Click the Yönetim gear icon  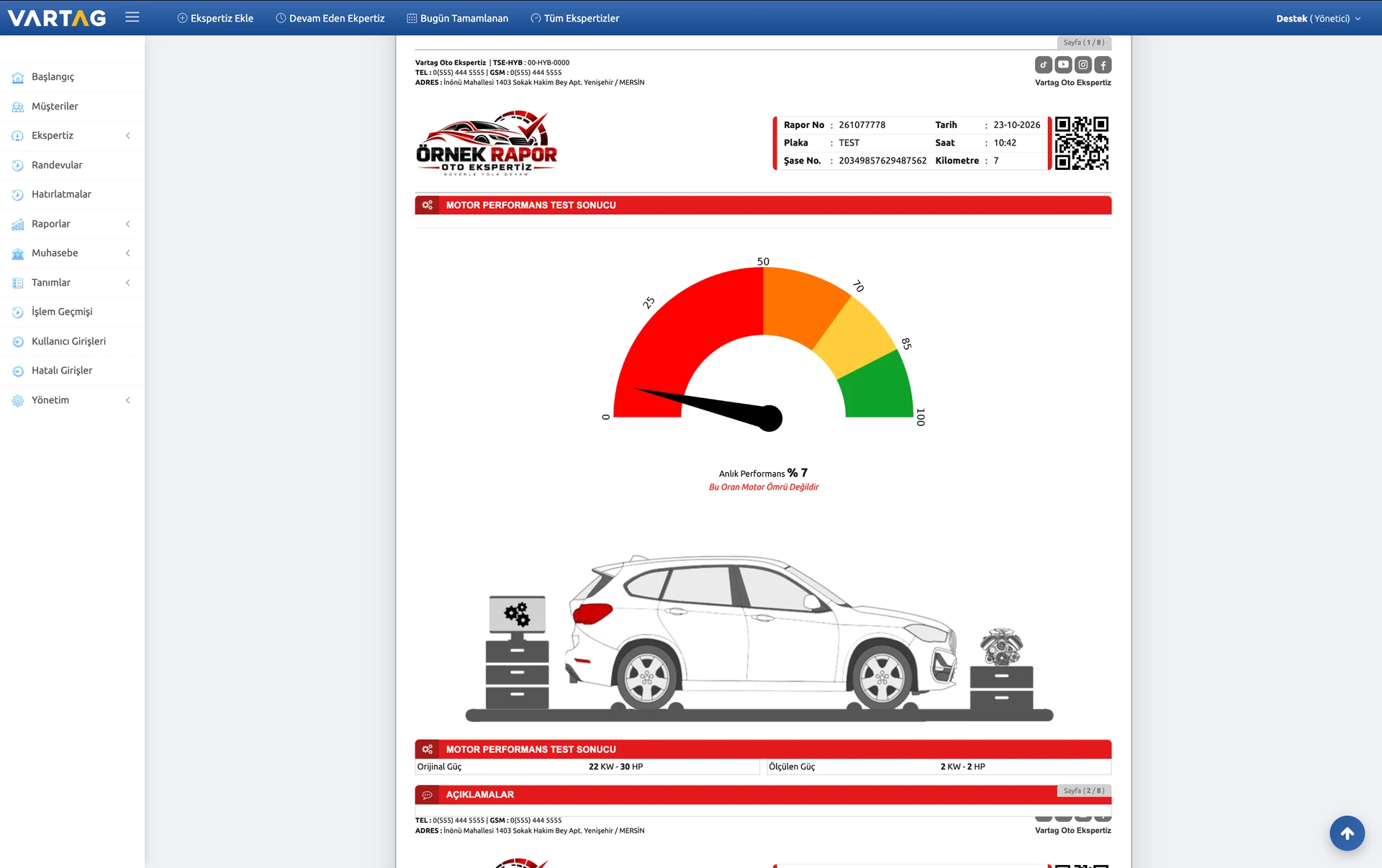point(18,400)
